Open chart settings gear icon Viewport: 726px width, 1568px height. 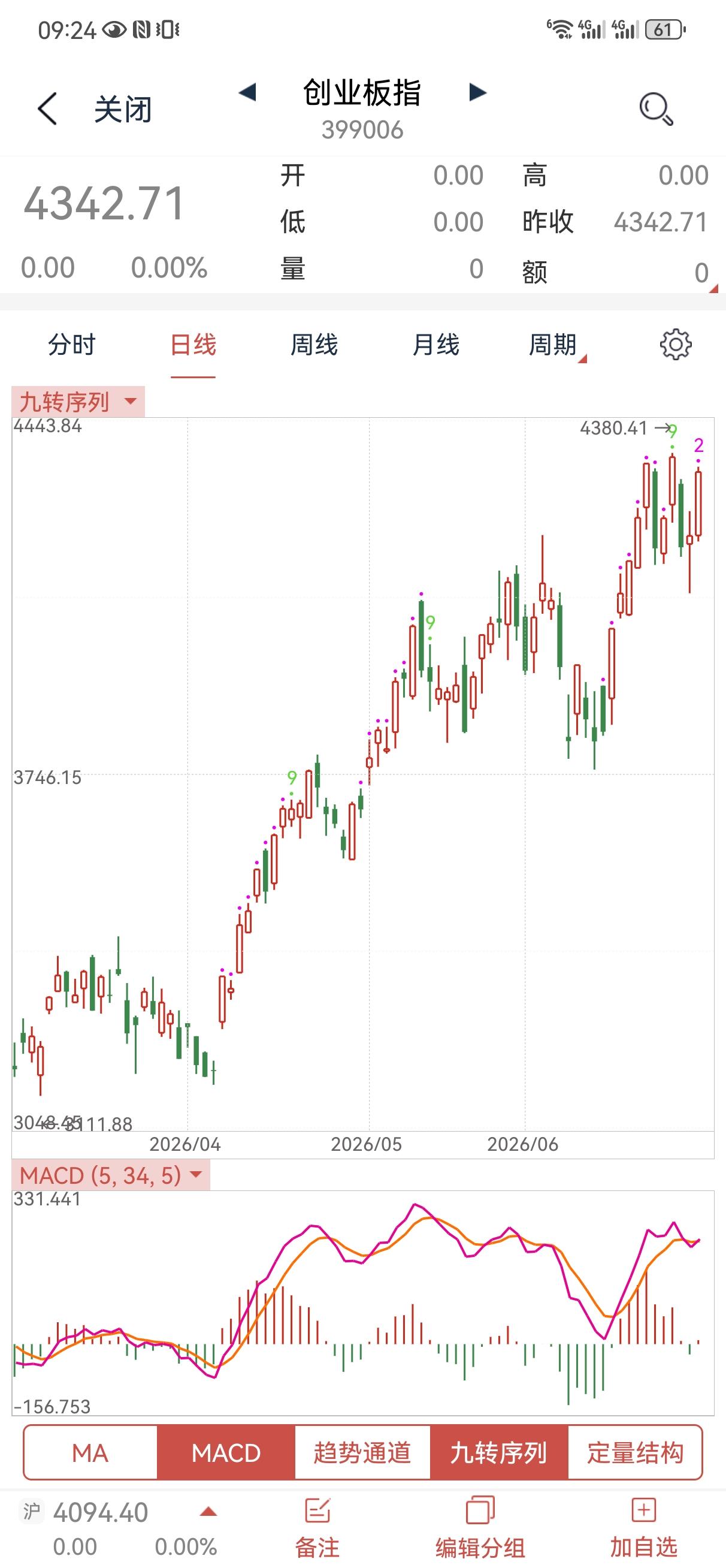click(676, 345)
